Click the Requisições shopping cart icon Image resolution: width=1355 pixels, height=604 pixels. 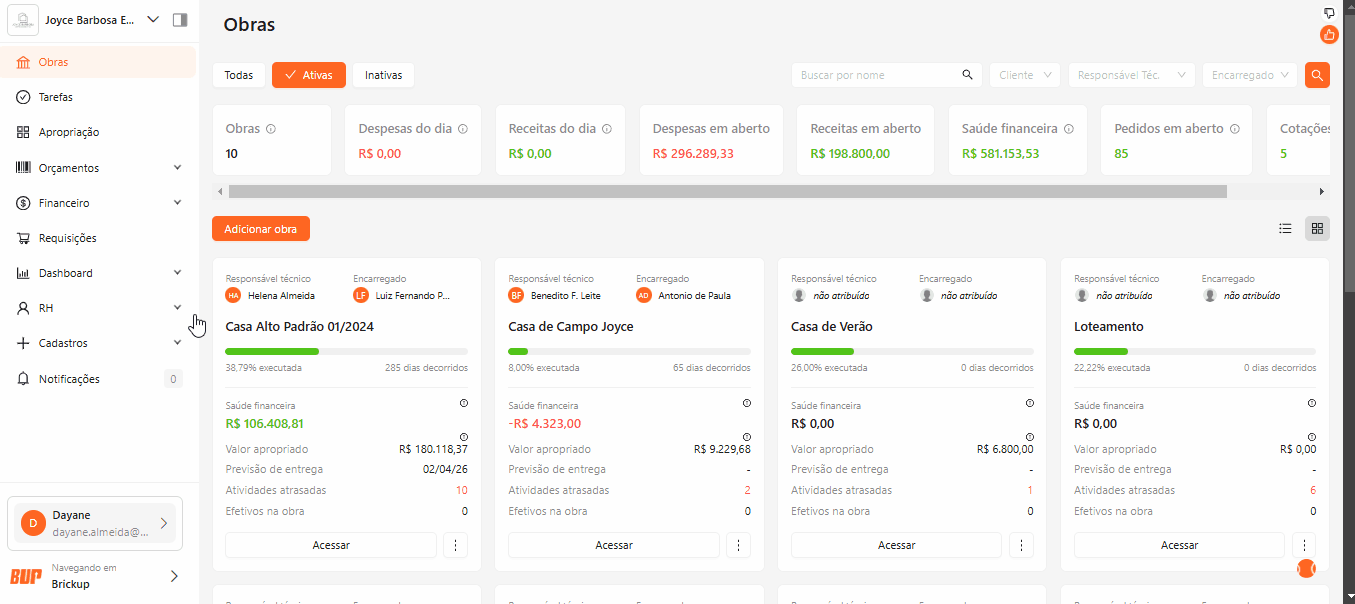pyautogui.click(x=23, y=238)
